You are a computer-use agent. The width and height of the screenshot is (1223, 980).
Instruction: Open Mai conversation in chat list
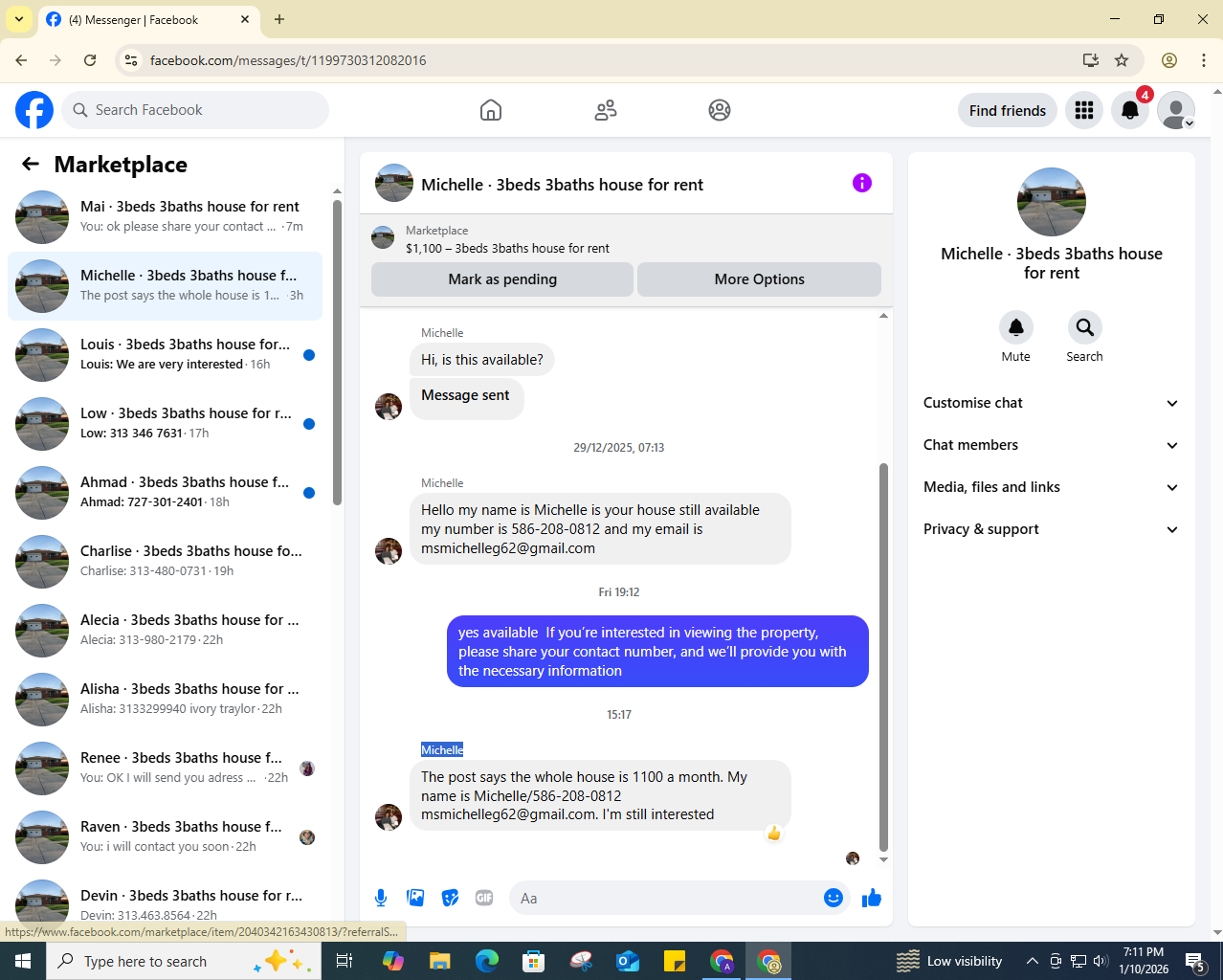click(165, 217)
